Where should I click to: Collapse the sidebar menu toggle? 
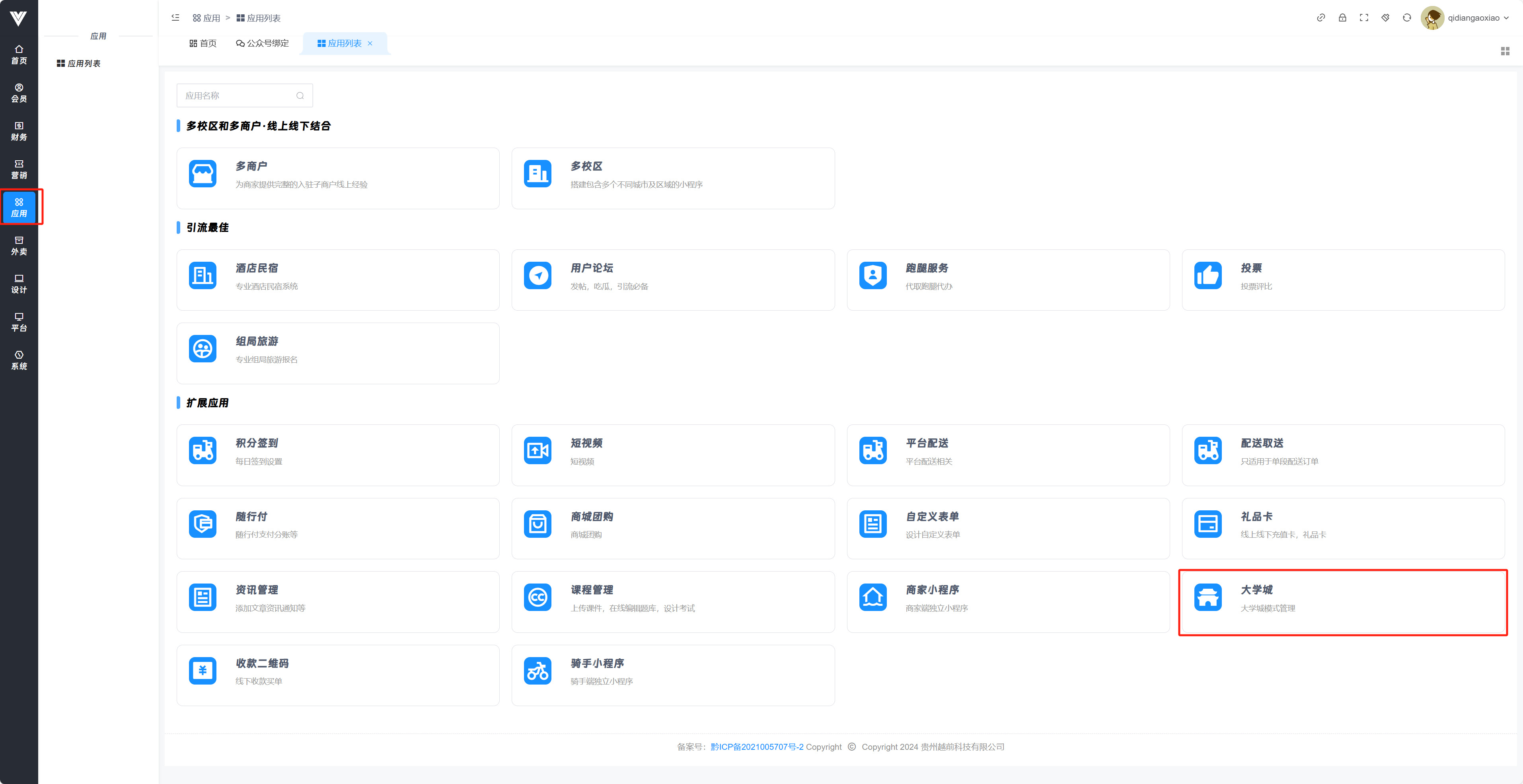click(x=175, y=18)
